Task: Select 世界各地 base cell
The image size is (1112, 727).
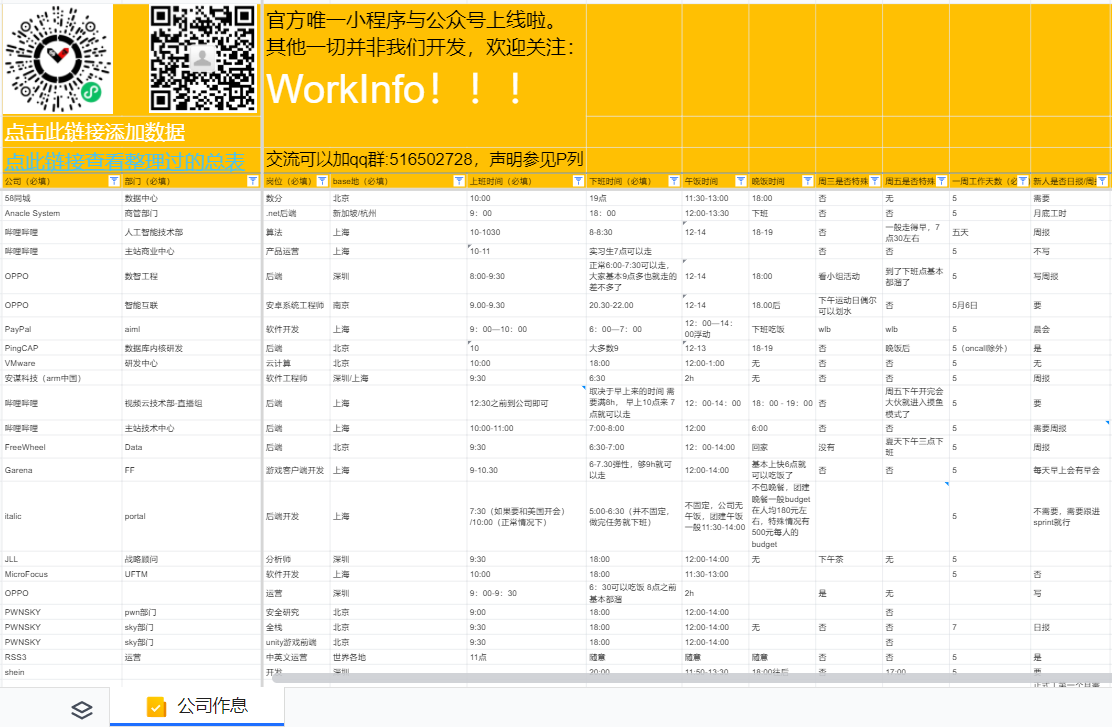Action: 398,657
